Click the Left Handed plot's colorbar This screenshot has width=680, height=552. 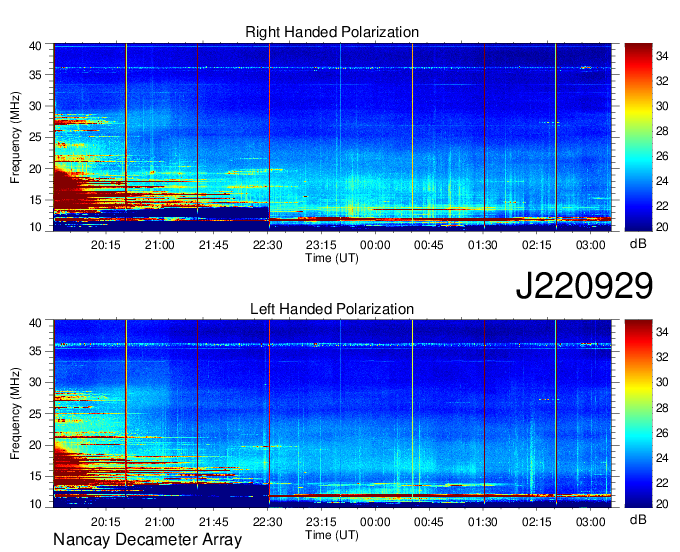point(638,414)
